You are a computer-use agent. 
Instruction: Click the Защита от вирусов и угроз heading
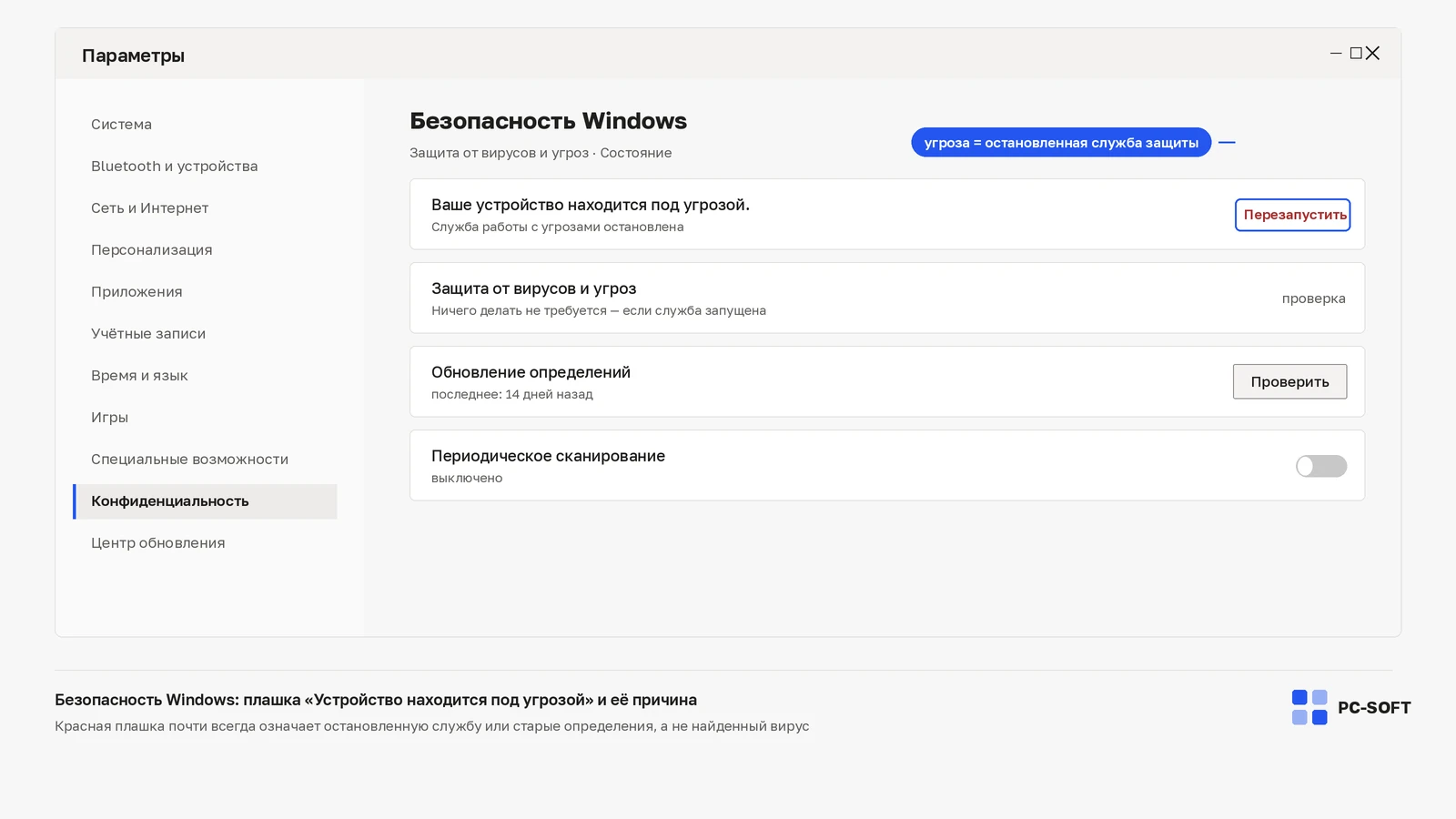pos(533,288)
